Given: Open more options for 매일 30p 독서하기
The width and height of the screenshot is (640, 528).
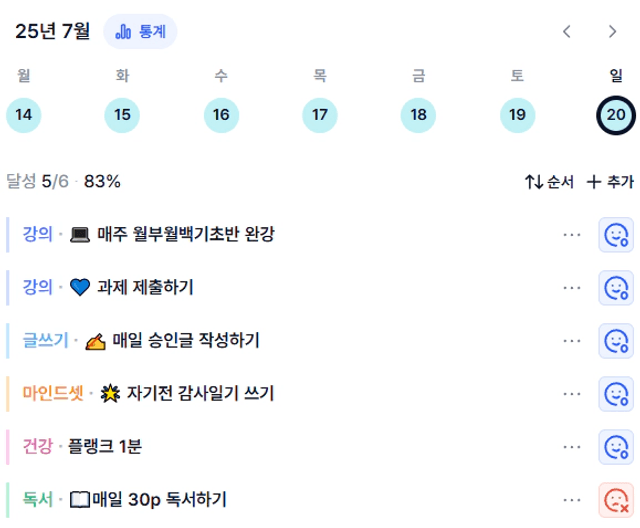Looking at the screenshot, I should [x=572, y=500].
